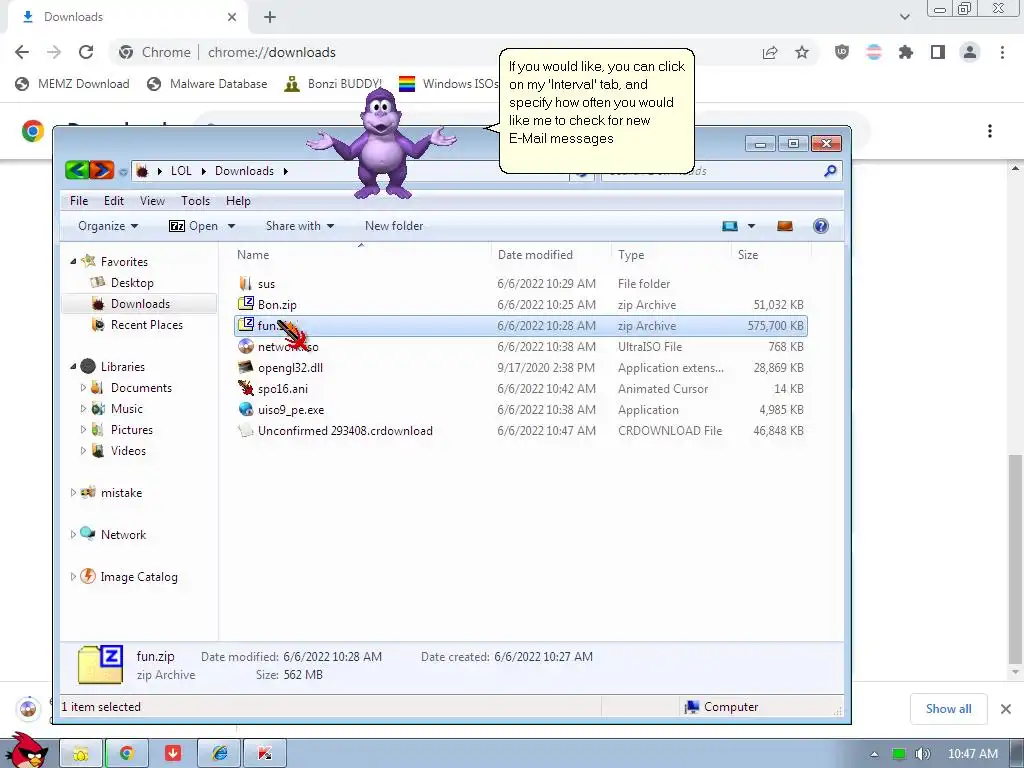This screenshot has width=1024, height=768.
Task: Select the Pictures library
Action: tap(131, 430)
